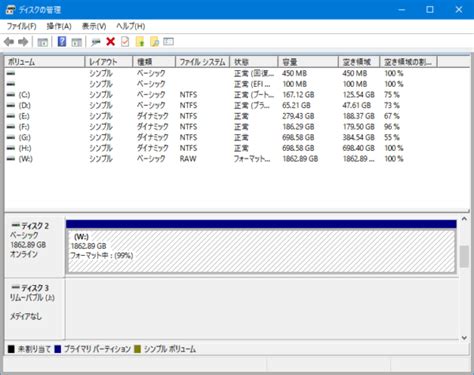Open Help with the blue question mark icon

coord(62,42)
